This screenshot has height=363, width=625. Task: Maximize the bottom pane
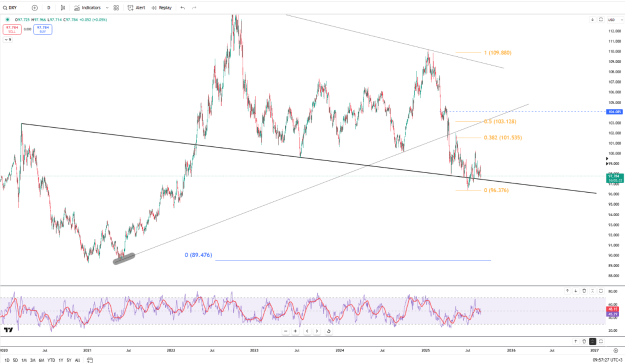pos(601,341)
